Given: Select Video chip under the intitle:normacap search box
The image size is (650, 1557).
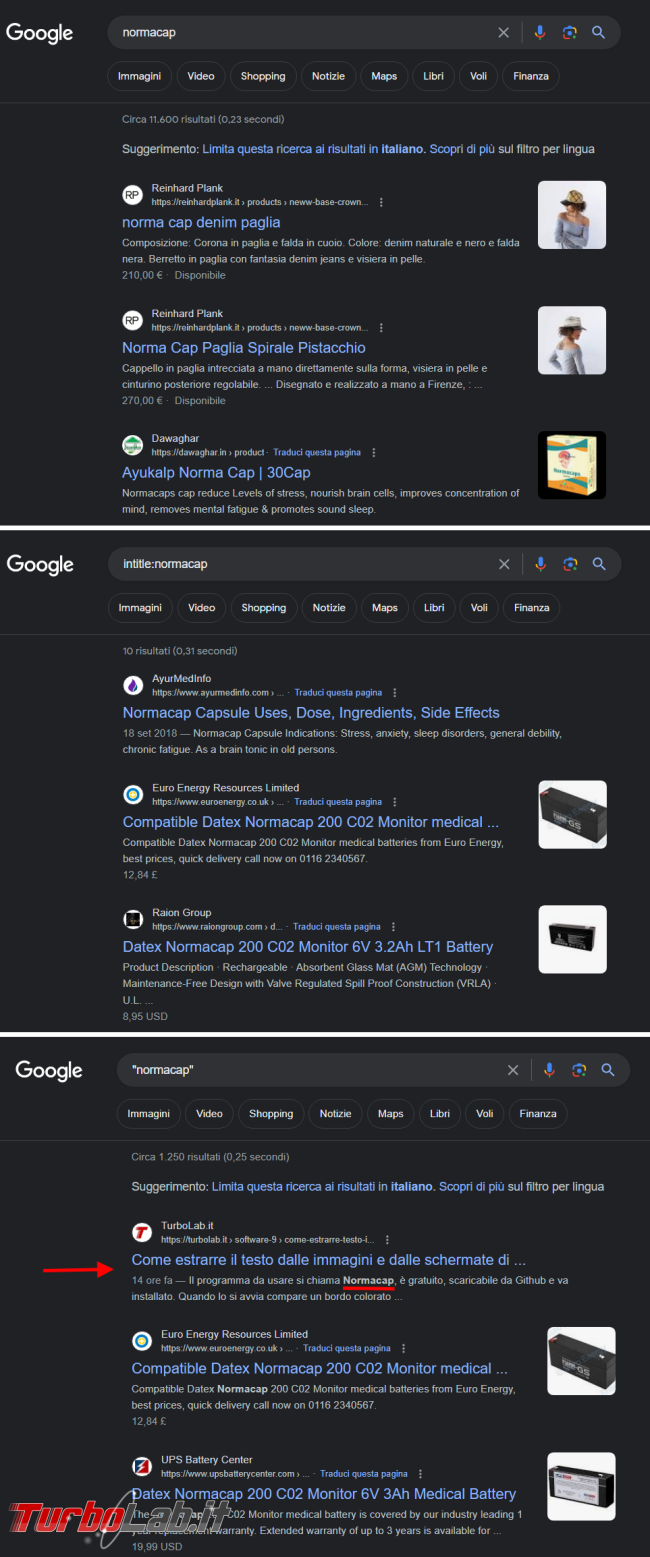Looking at the screenshot, I should [x=202, y=608].
